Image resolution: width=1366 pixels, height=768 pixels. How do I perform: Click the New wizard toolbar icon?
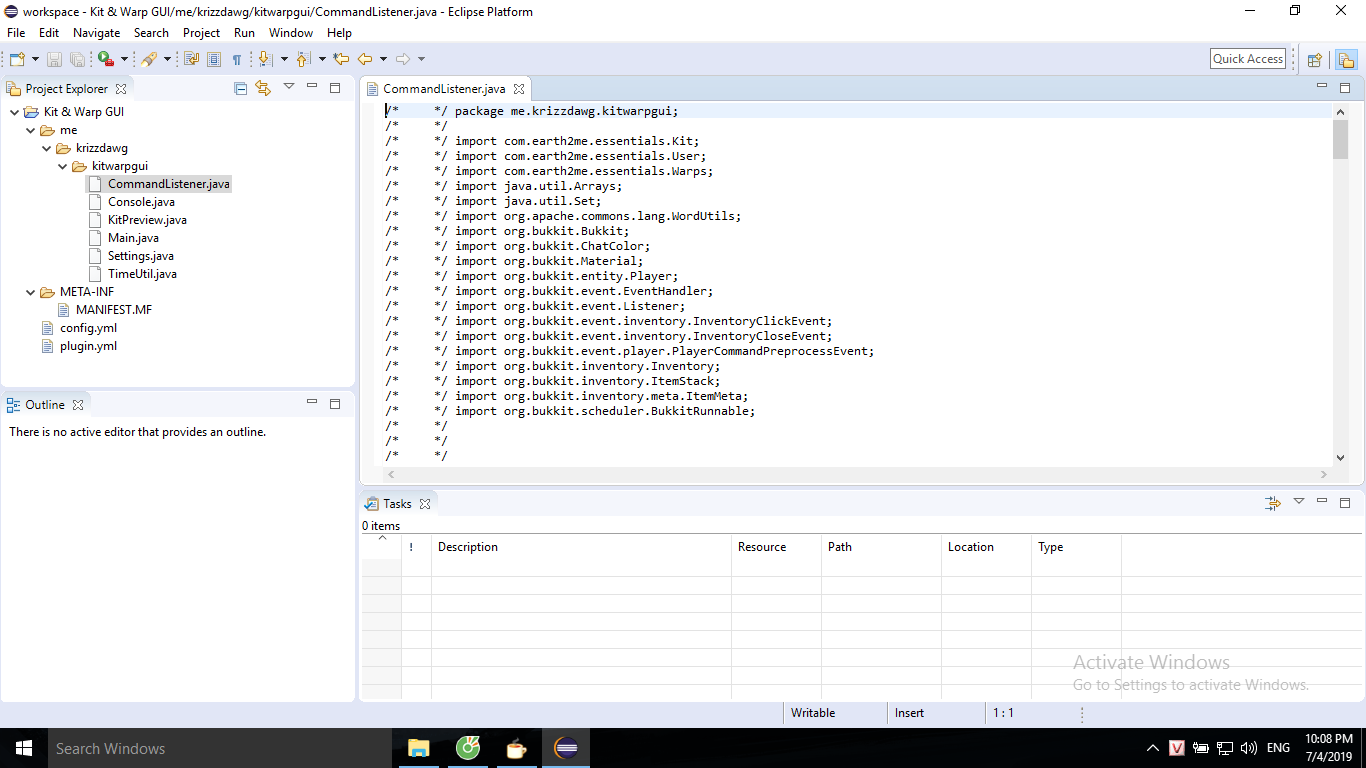[x=17, y=59]
